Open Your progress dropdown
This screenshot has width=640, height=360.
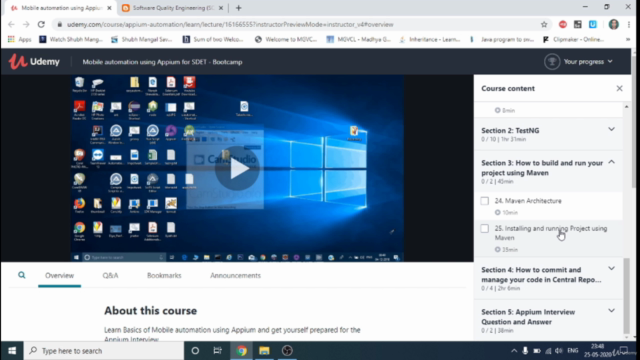[588, 62]
